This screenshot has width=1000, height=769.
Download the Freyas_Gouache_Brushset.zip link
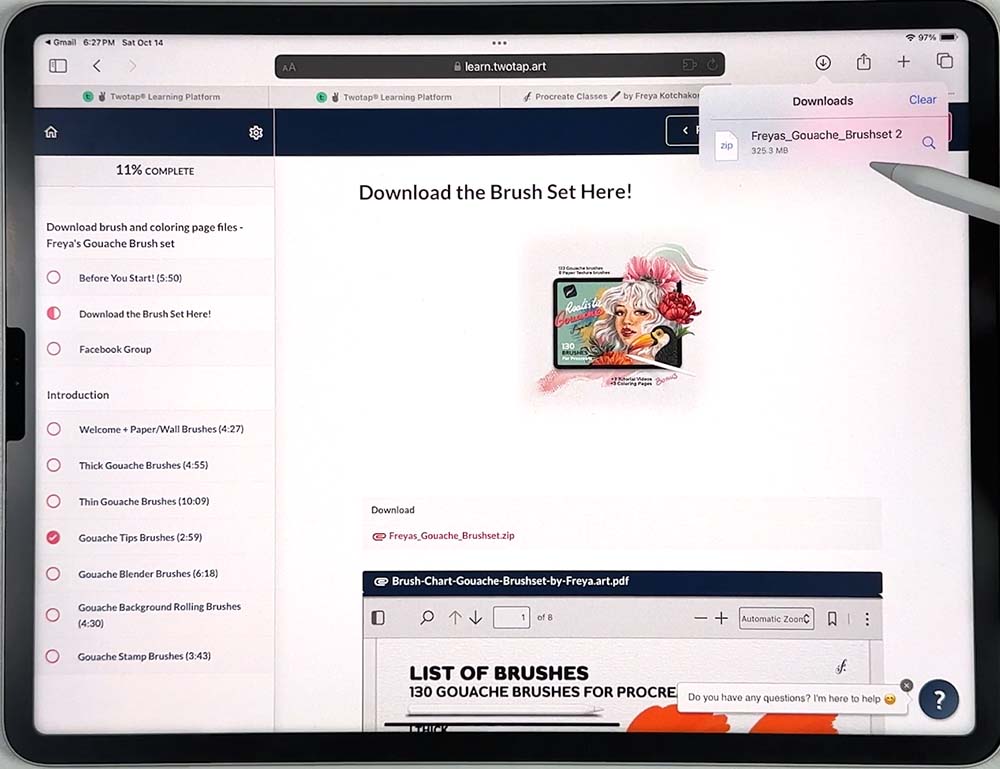[x=451, y=536]
